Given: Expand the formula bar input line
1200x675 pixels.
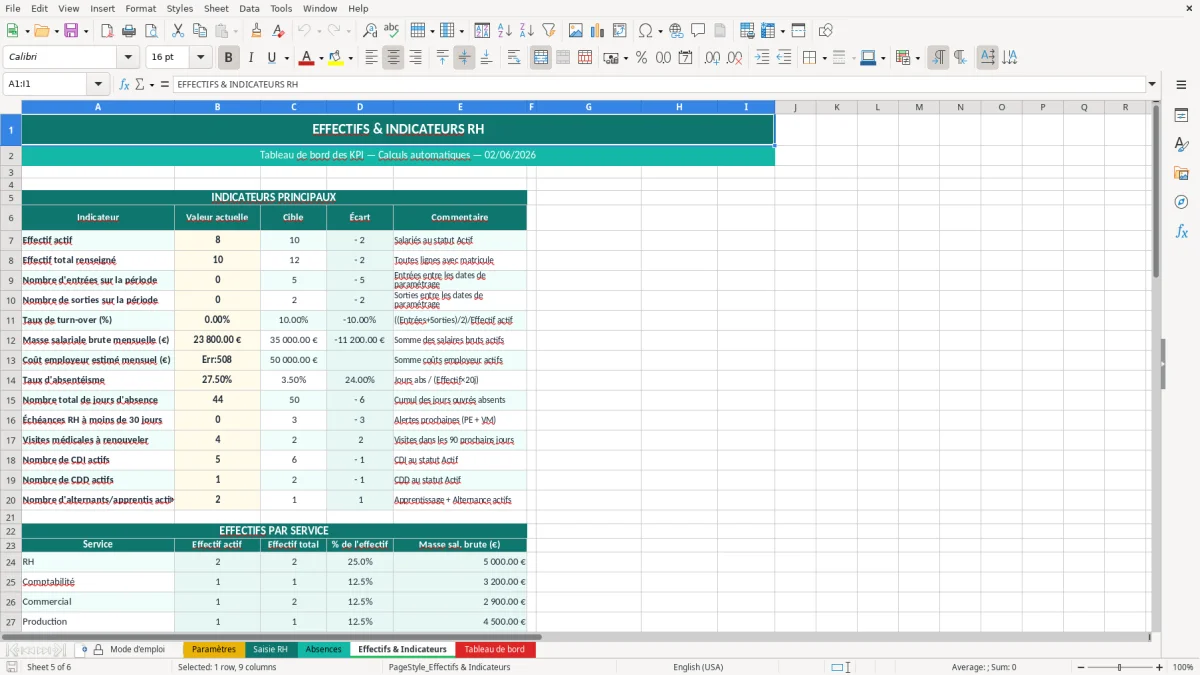Looking at the screenshot, I should (x=1152, y=85).
